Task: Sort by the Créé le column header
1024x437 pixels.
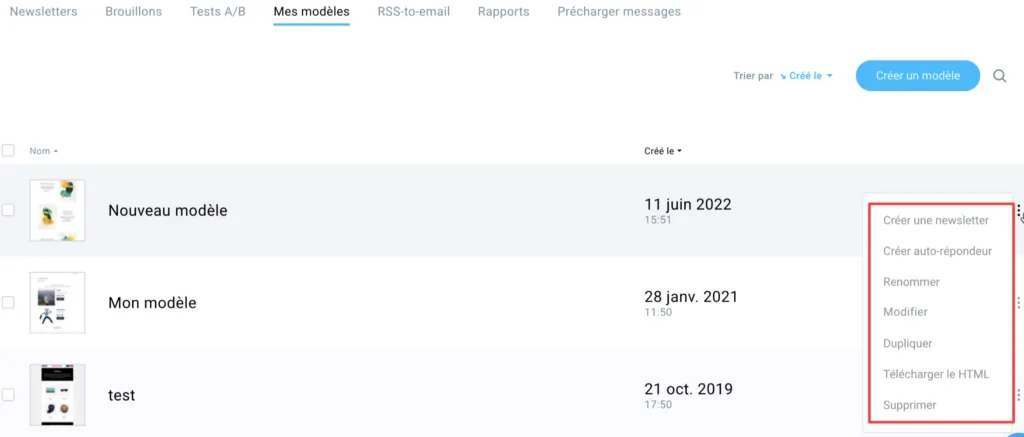Action: click(663, 151)
